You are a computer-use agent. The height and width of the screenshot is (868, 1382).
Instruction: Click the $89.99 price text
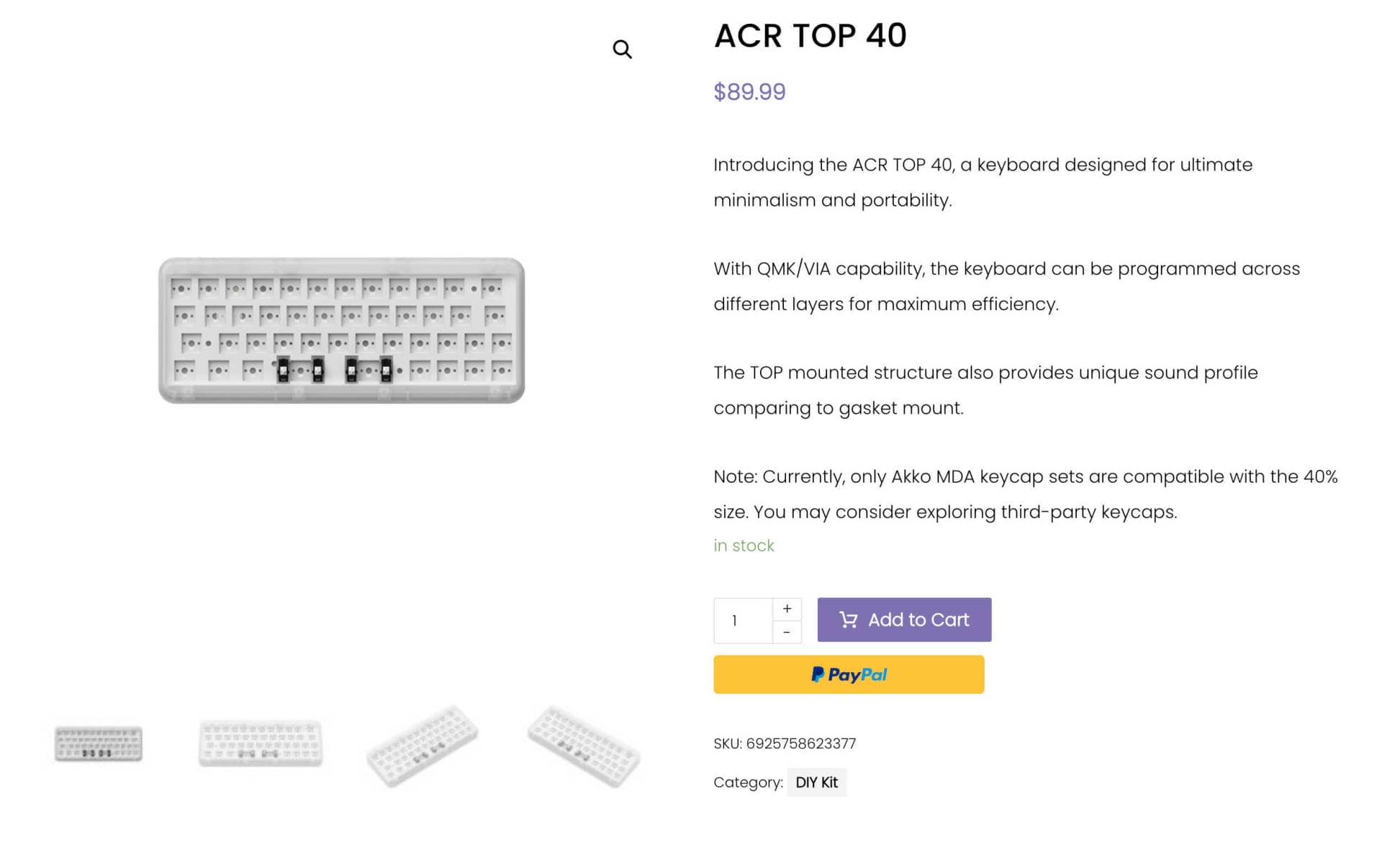[749, 92]
